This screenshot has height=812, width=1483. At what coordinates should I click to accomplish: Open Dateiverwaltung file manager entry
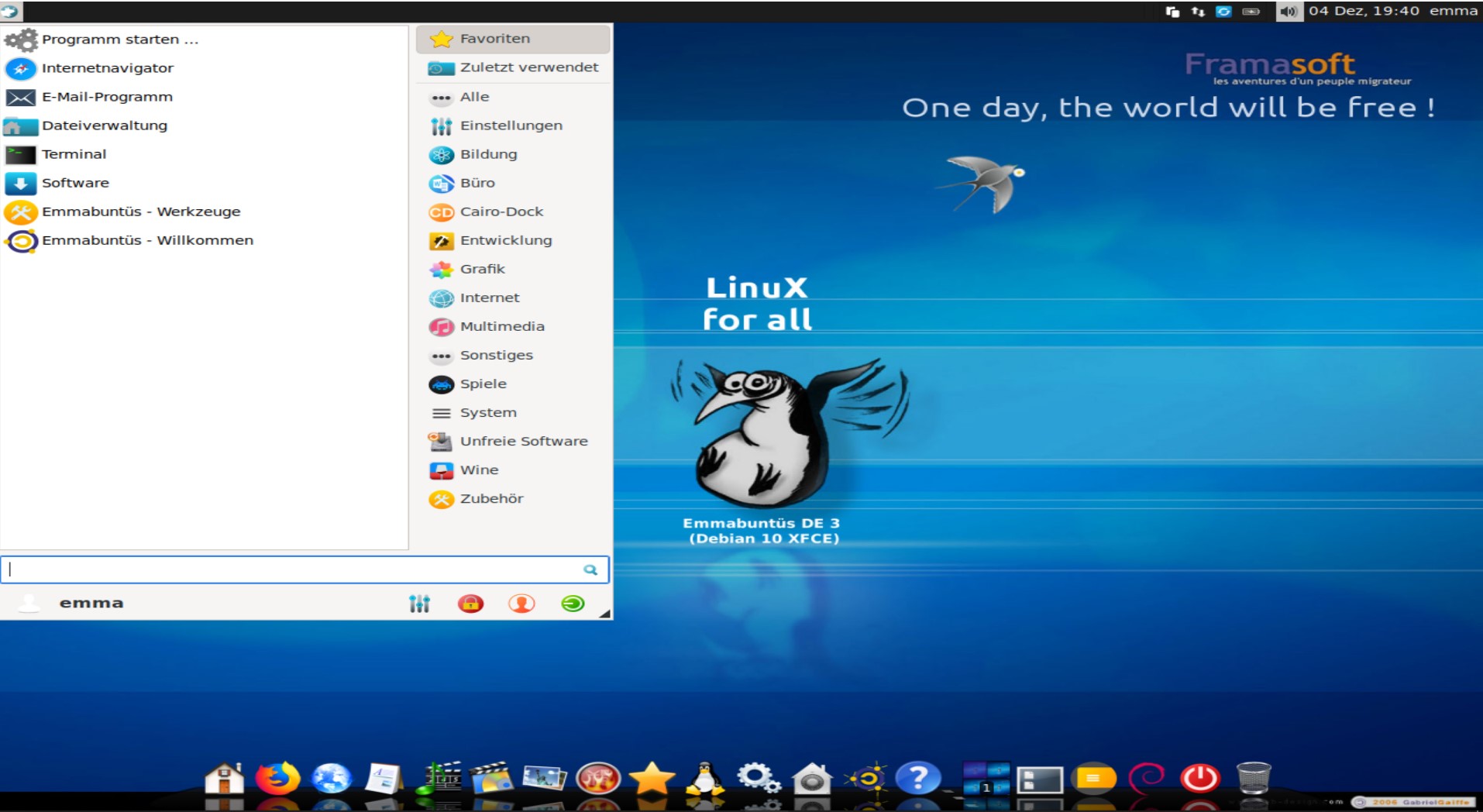point(205,126)
